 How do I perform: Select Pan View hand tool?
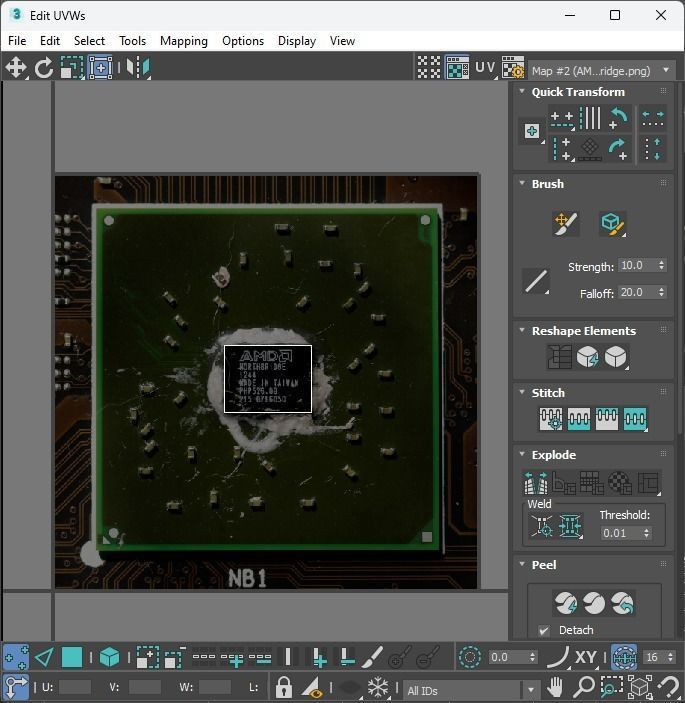point(555,687)
